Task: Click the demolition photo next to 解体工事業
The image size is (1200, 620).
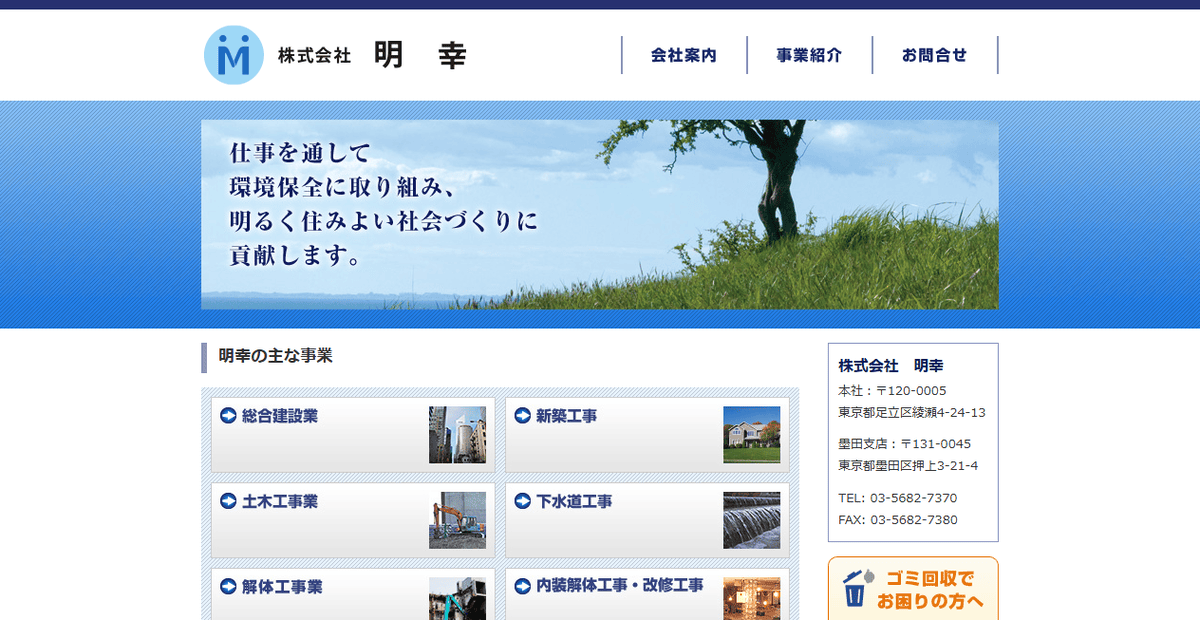Action: pyautogui.click(x=459, y=600)
